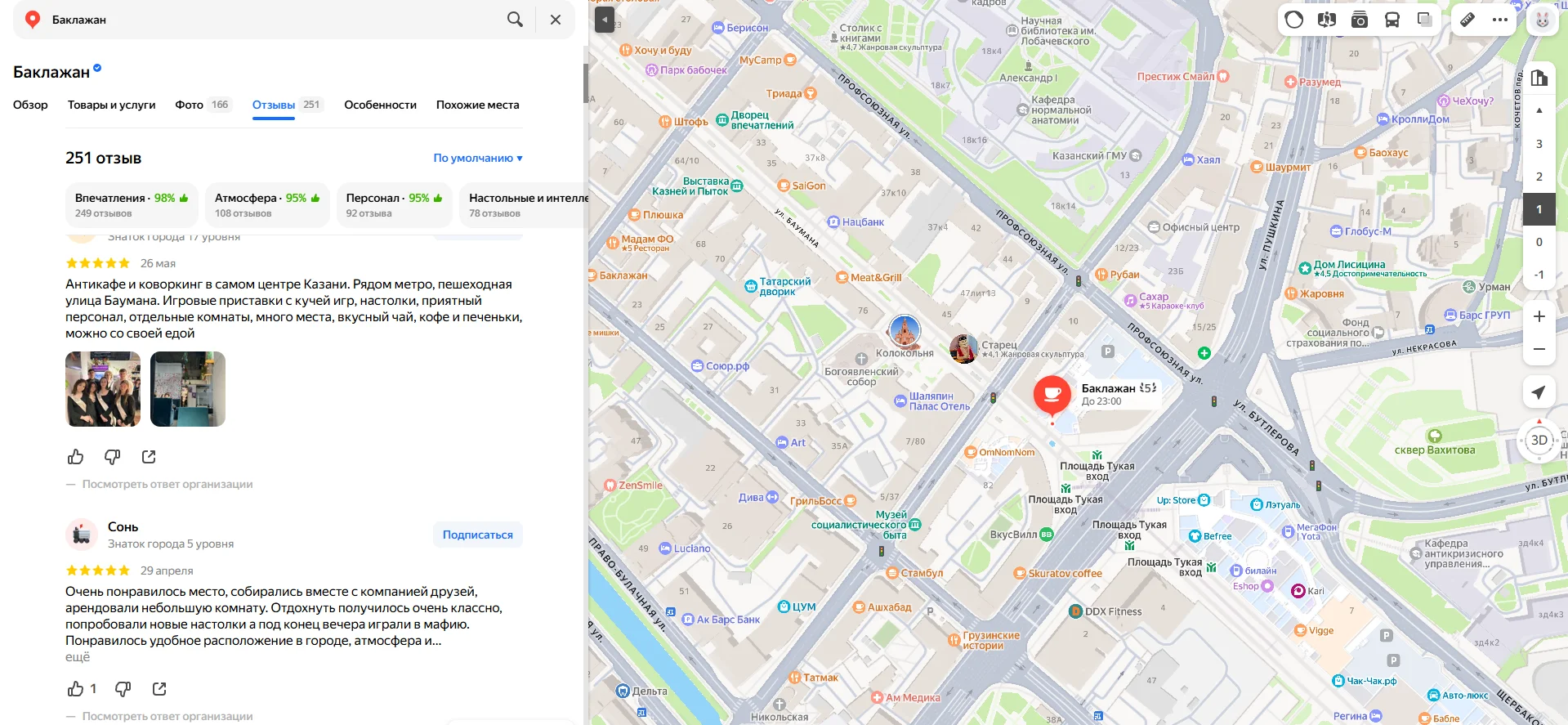This screenshot has height=725, width=1568.
Task: Clear the search with the X icon
Action: 556,20
